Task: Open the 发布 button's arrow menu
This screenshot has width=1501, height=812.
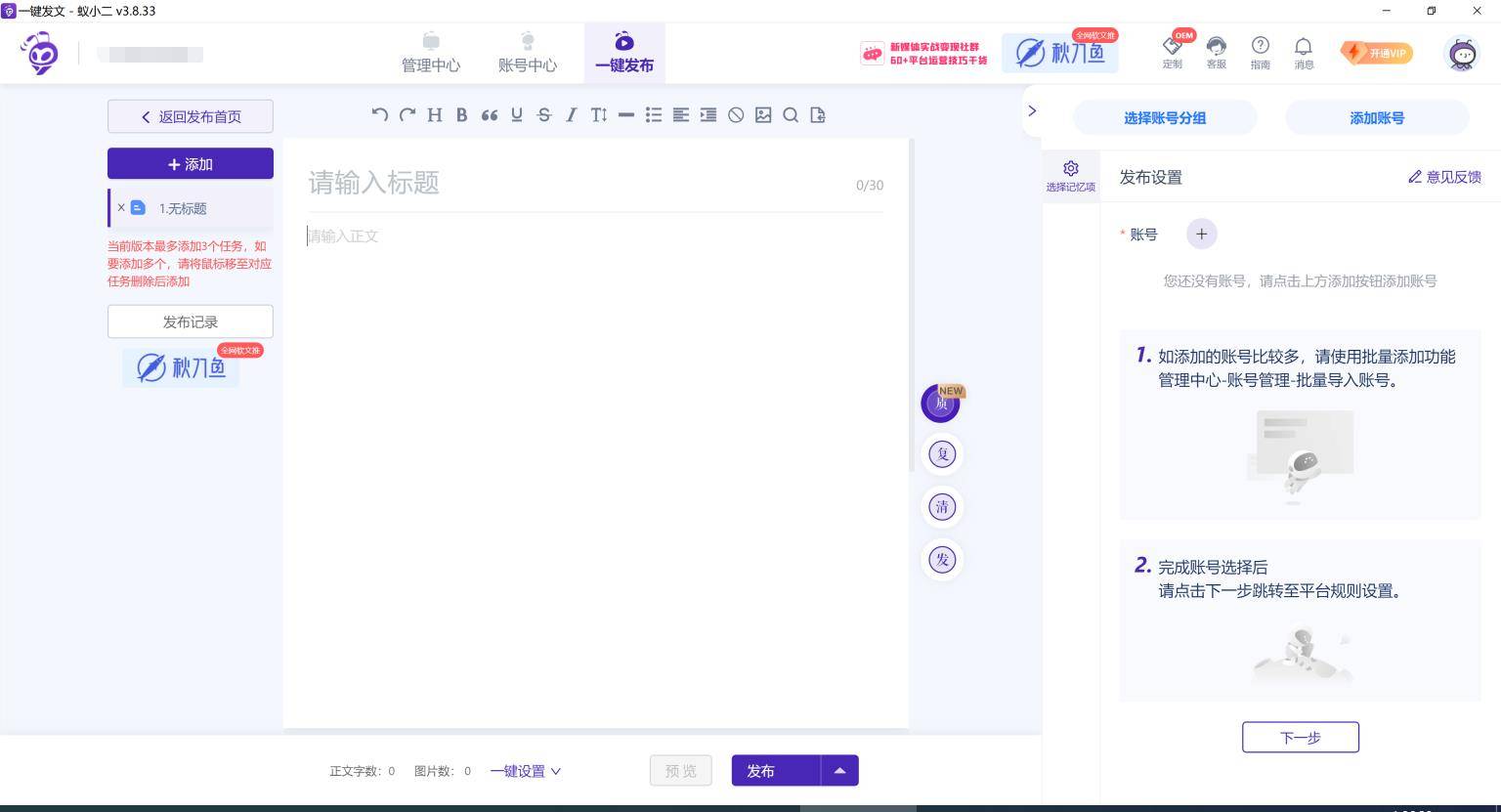Action: [839, 770]
